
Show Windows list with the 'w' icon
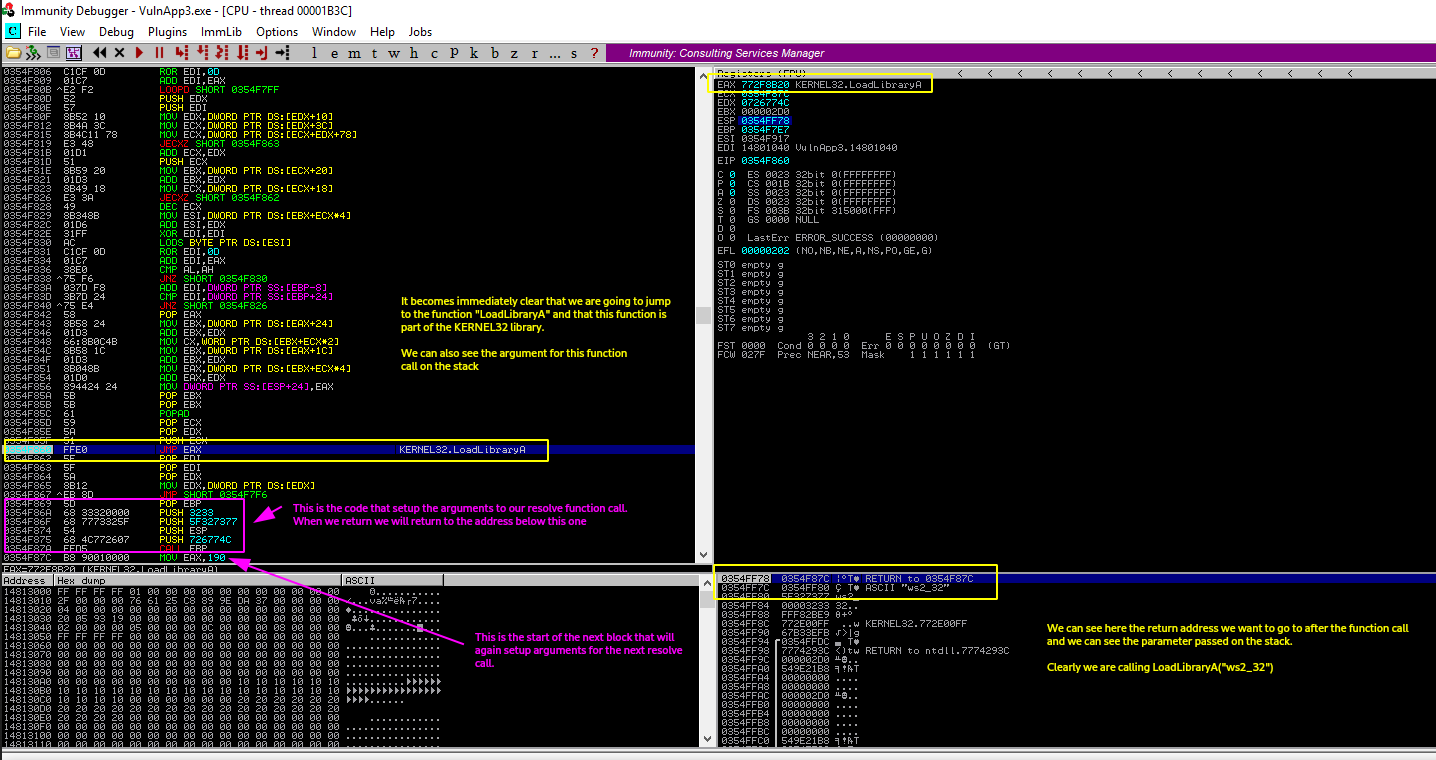click(x=394, y=53)
